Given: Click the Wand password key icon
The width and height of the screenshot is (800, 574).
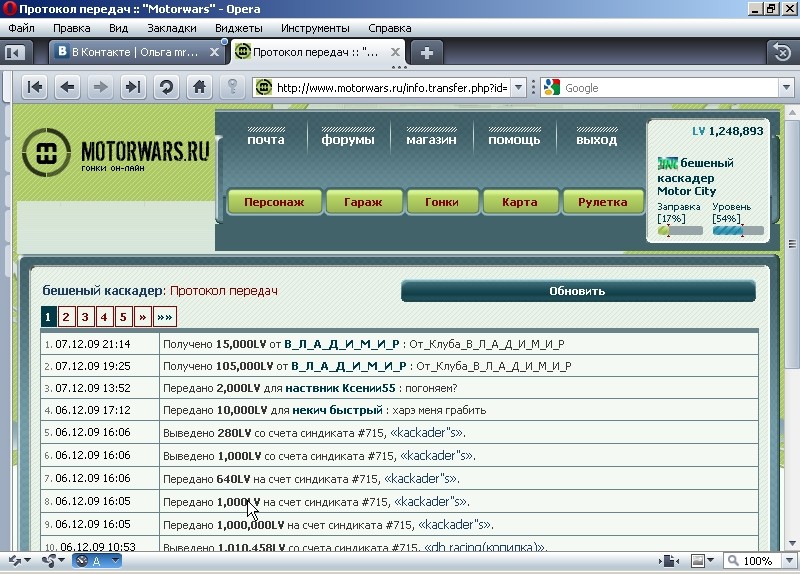Looking at the screenshot, I should (232, 87).
